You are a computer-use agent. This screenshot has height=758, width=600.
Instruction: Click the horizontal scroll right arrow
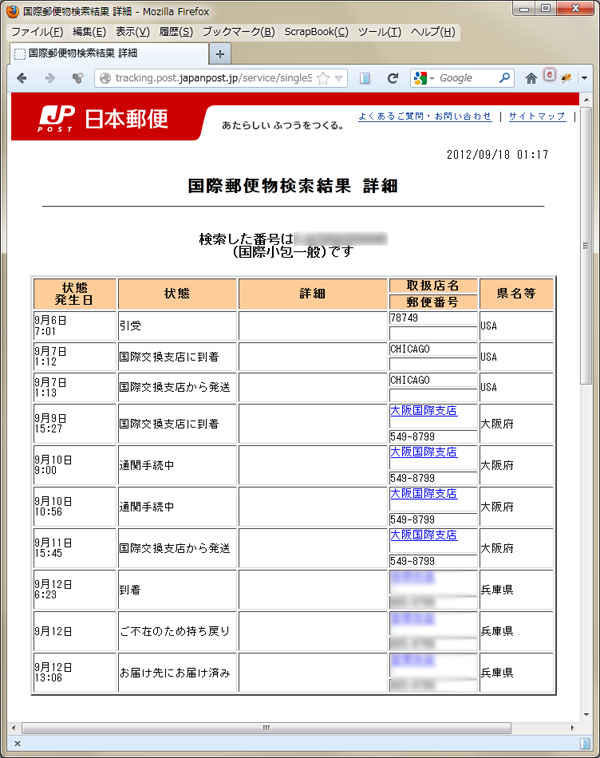click(x=572, y=728)
